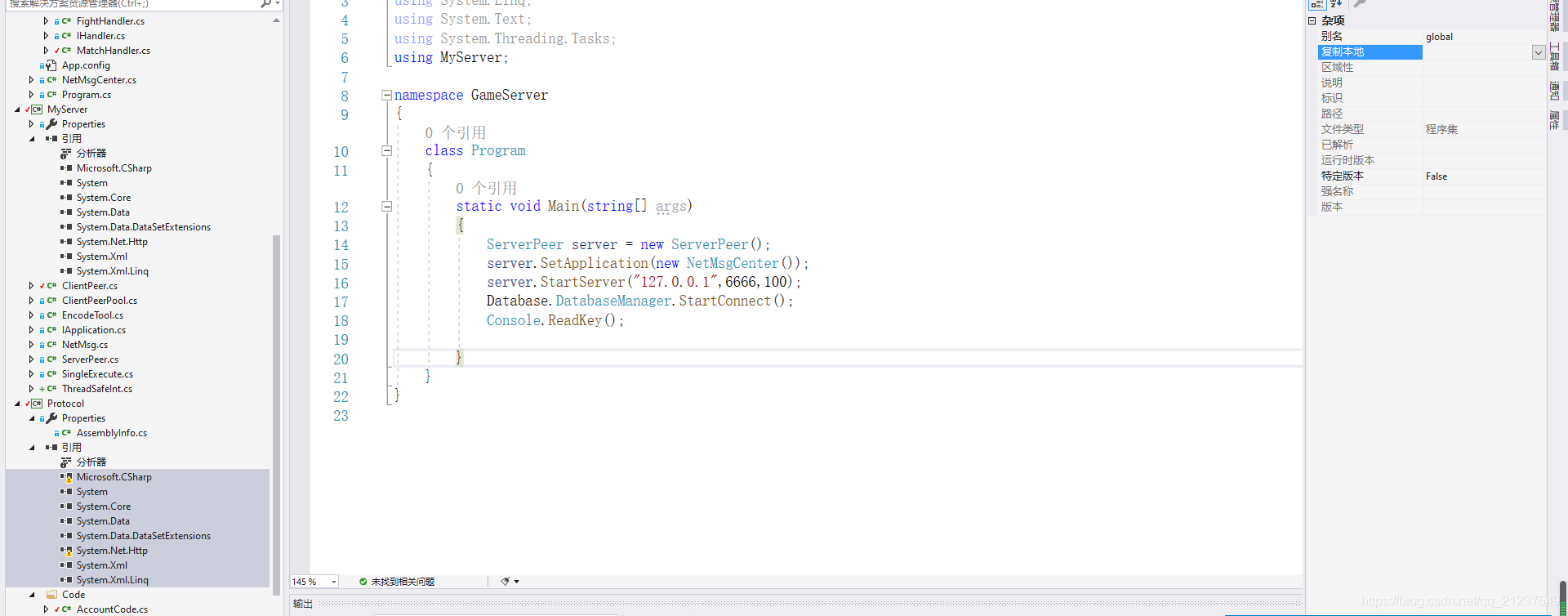The width and height of the screenshot is (1568, 616).
Task: Select EncodeTool.cs in Solution Explorer
Action: [x=92, y=315]
